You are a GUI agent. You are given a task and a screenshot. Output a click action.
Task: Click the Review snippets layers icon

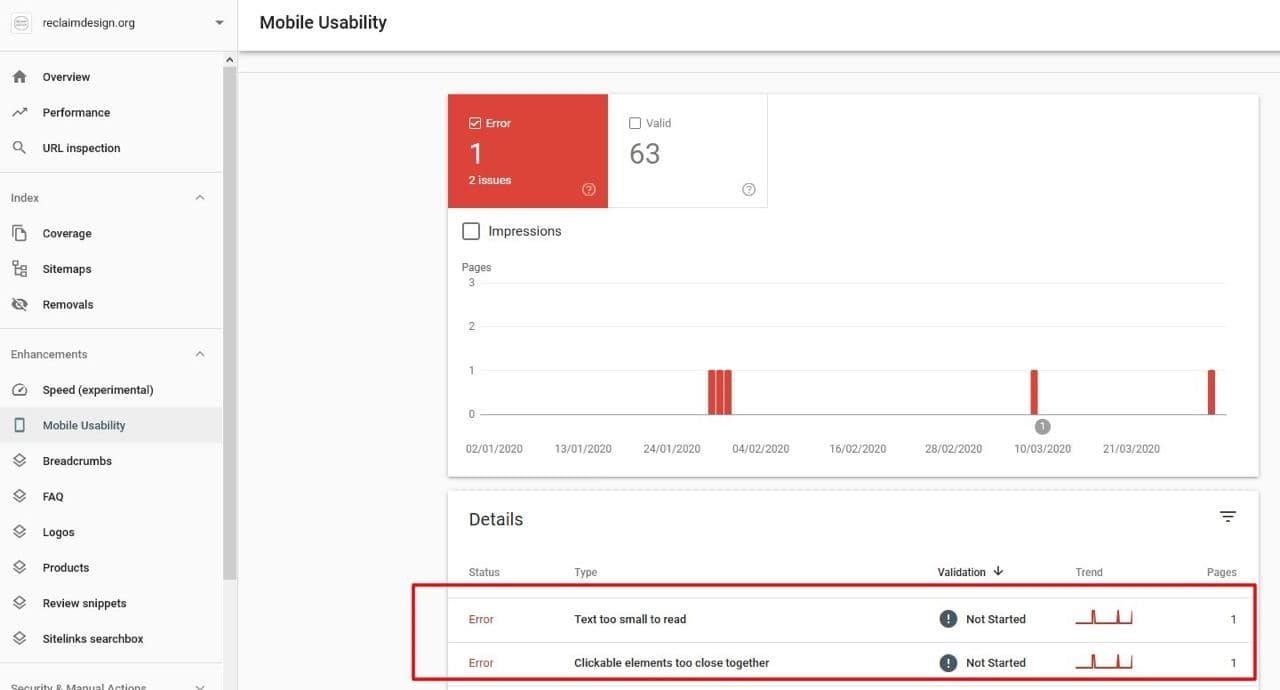[x=19, y=603]
